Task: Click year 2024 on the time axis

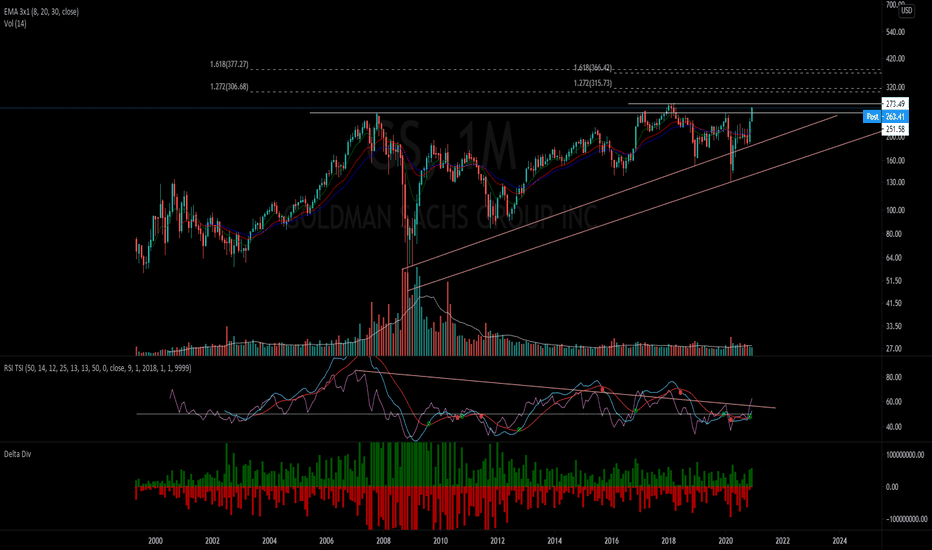Action: point(840,540)
